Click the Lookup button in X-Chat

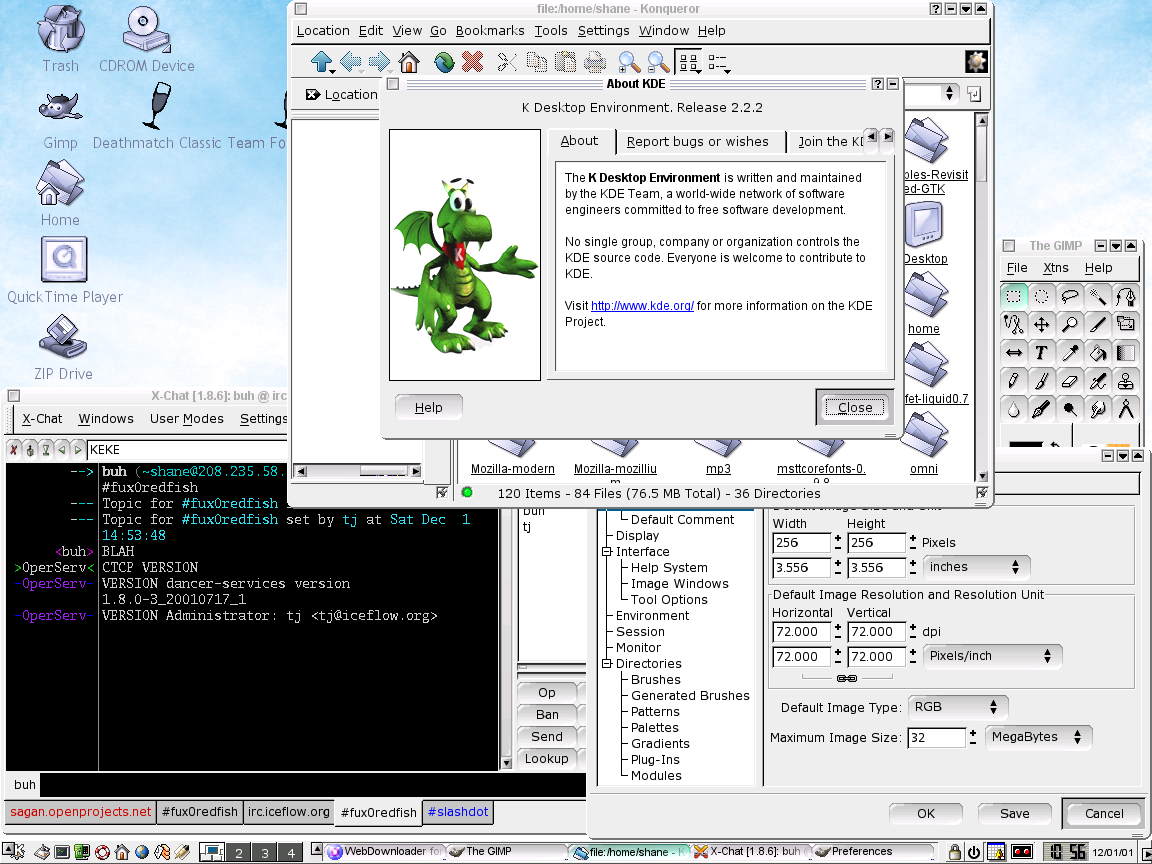(547, 758)
